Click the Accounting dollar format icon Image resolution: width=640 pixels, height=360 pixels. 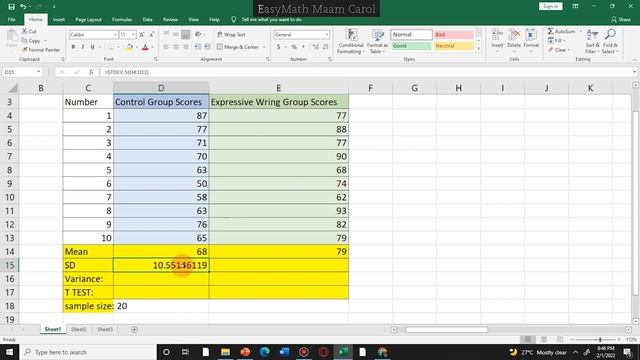tap(278, 47)
